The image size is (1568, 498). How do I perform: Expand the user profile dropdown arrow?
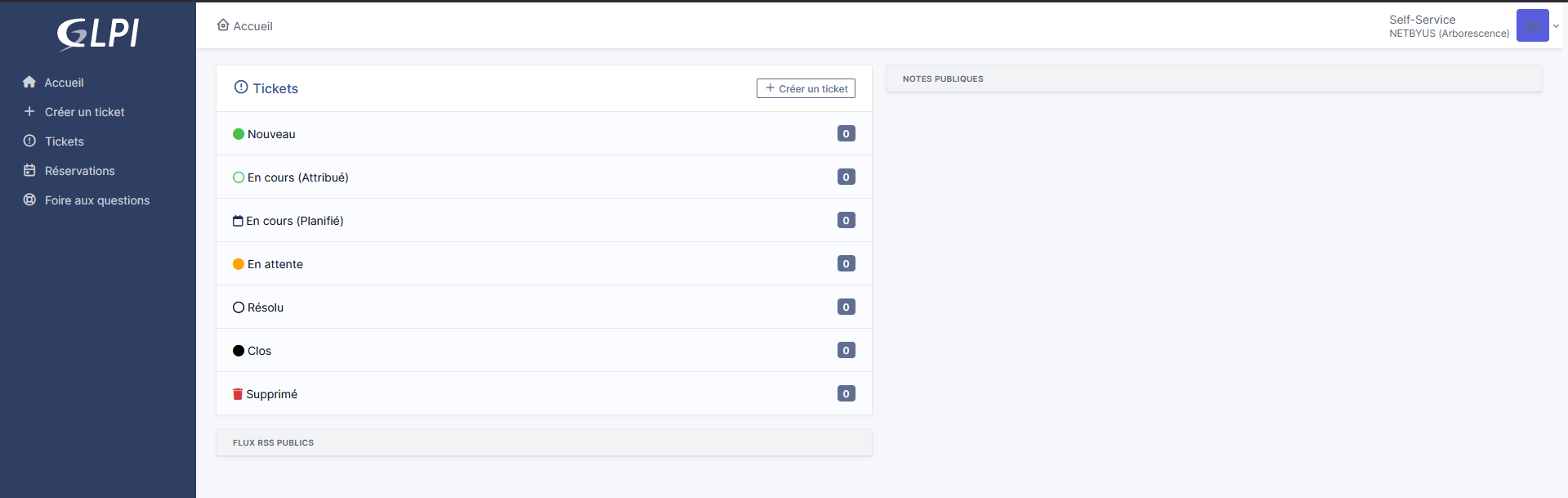point(1556,26)
